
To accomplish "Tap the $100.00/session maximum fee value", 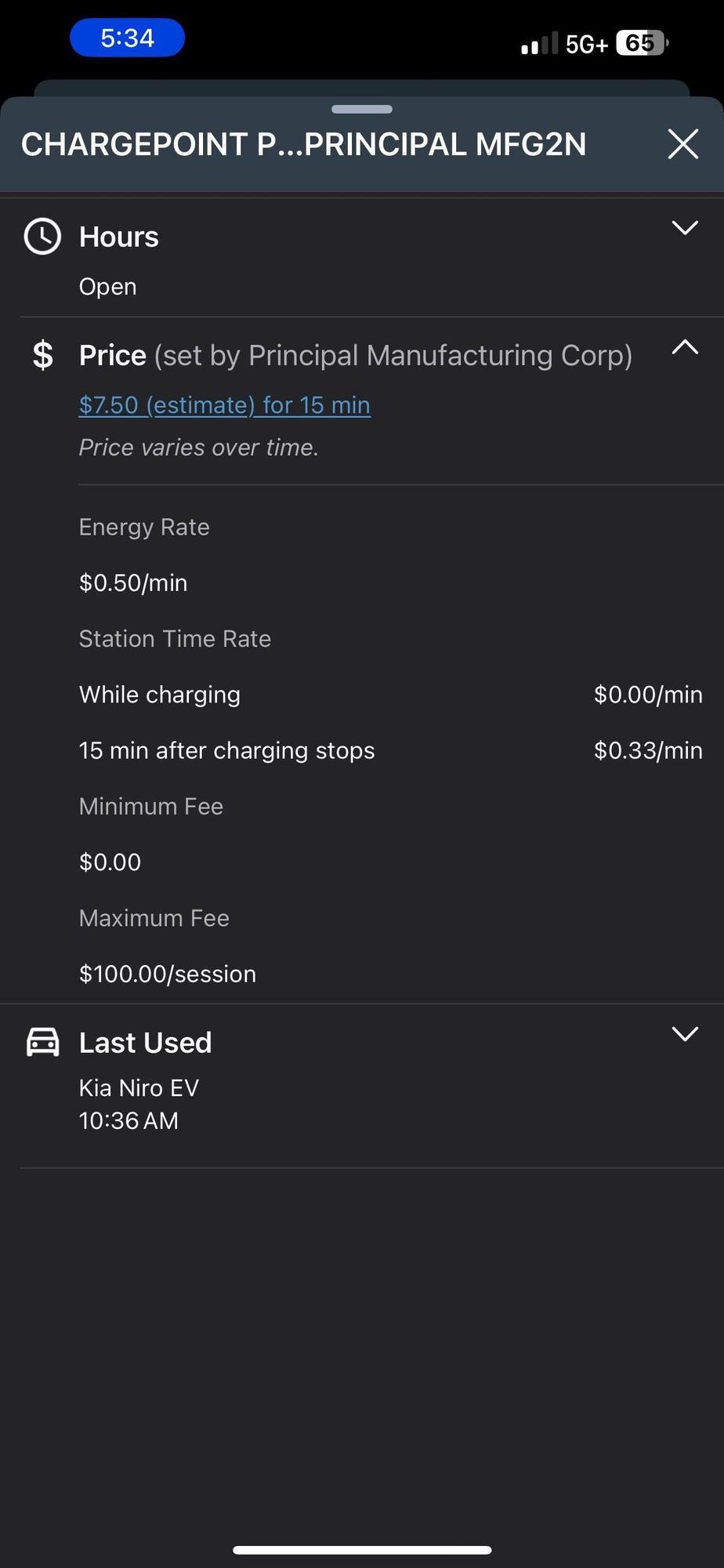I will pyautogui.click(x=168, y=974).
